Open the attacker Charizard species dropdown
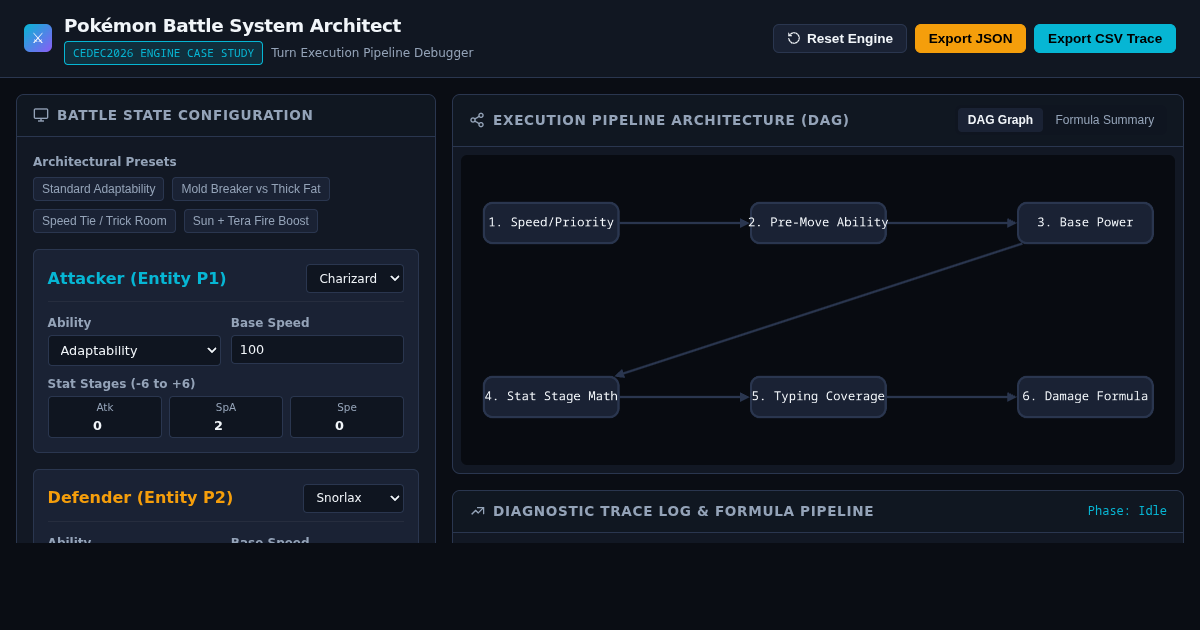 pos(355,279)
